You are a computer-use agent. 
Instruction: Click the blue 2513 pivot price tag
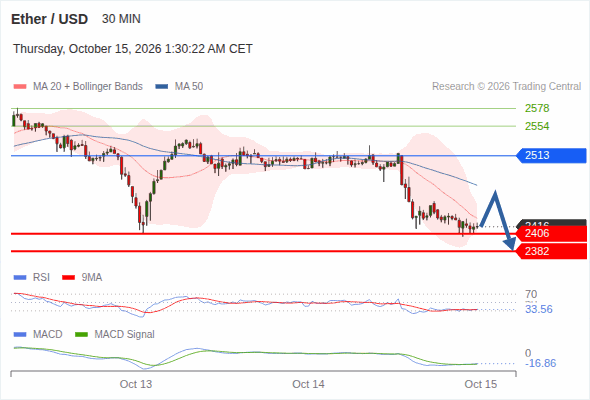click(x=551, y=155)
